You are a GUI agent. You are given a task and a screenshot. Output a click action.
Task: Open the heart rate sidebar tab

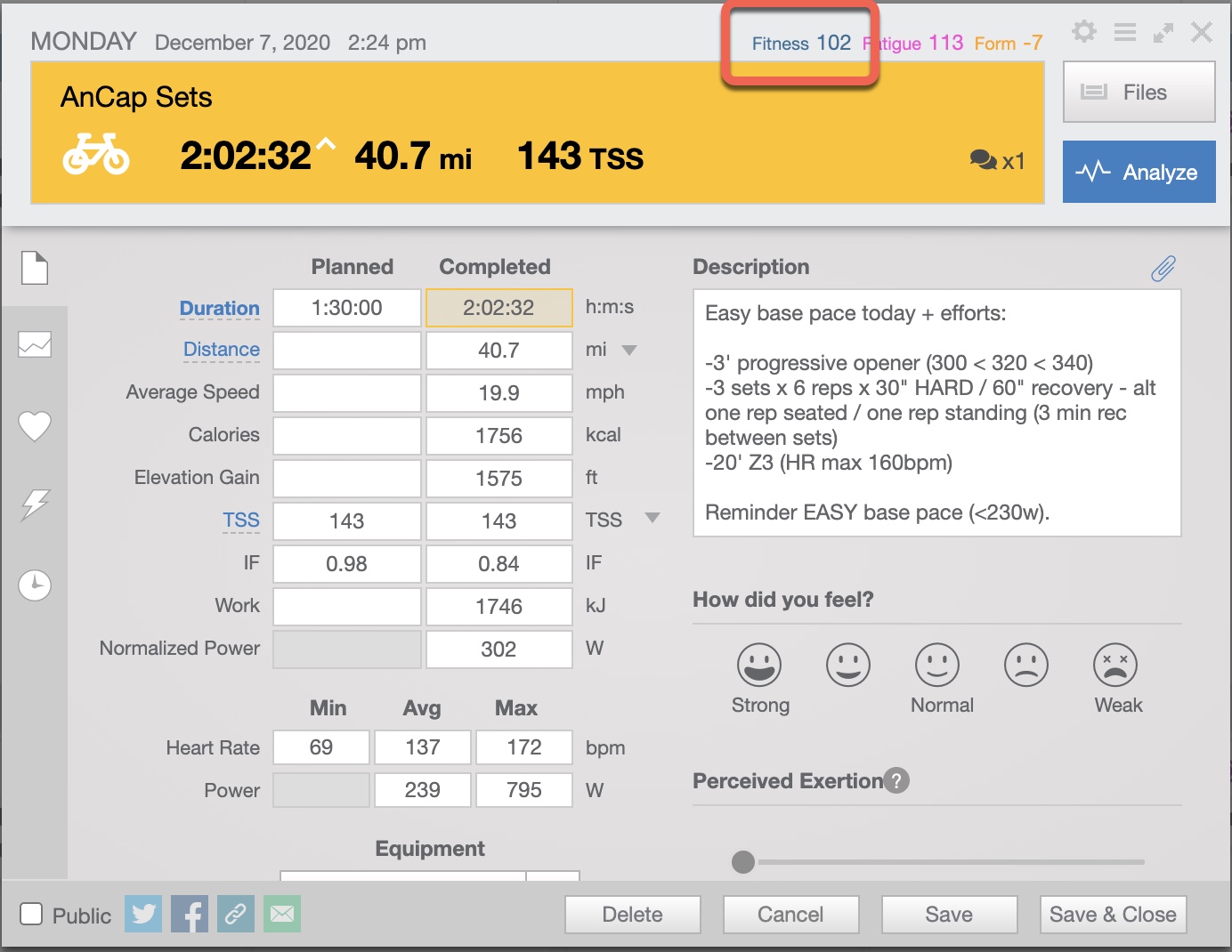tap(35, 425)
